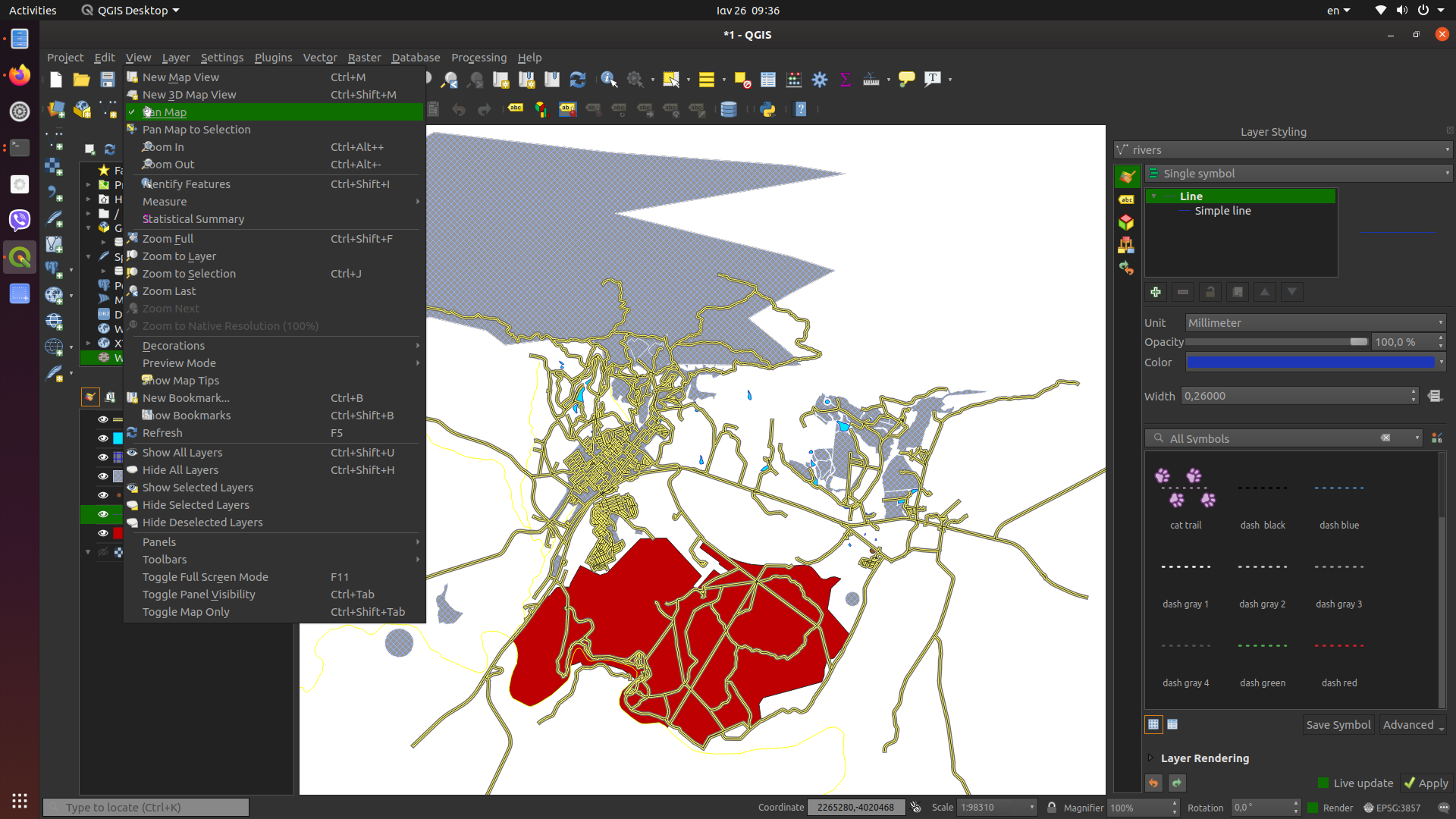Click the Save Symbol button
Viewport: 1456px width, 819px height.
tap(1337, 724)
